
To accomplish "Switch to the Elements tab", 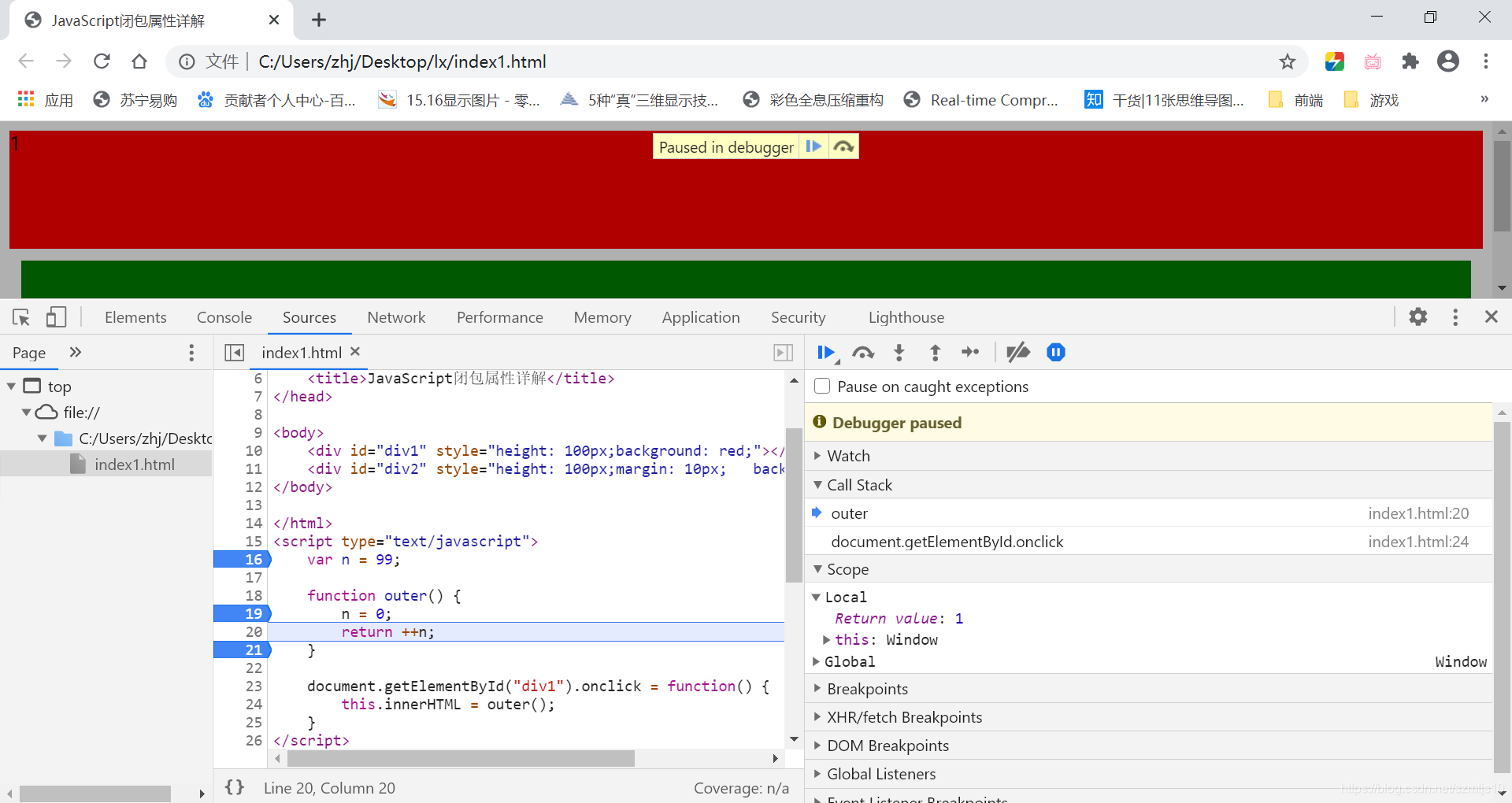I will [x=135, y=317].
